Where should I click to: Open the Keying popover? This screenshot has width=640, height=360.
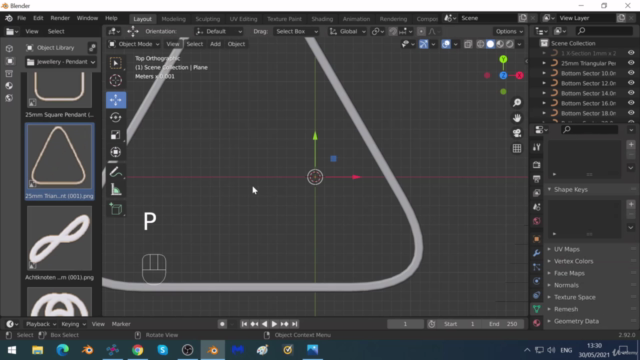[x=73, y=324]
